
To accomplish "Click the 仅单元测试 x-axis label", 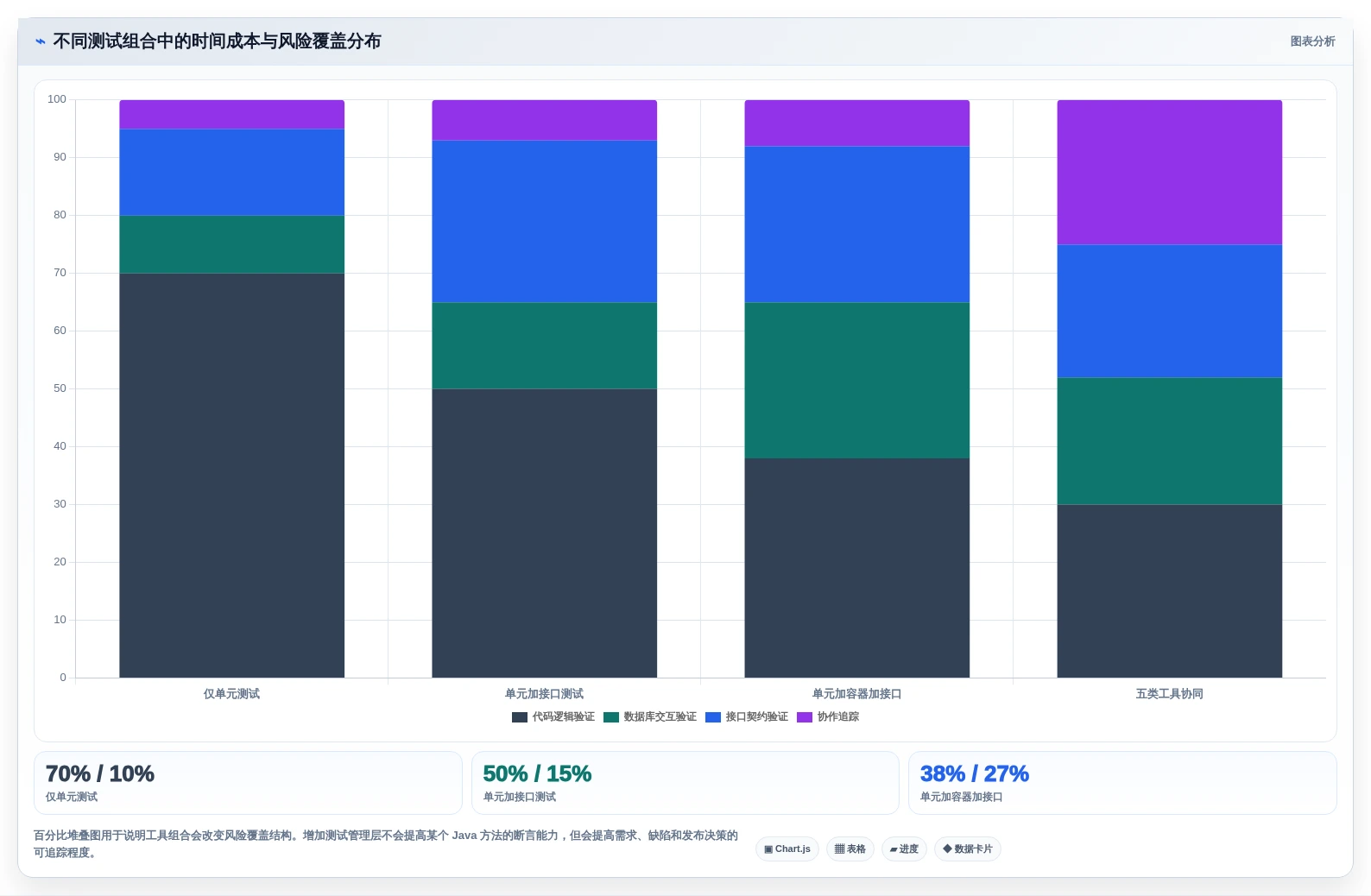I will pyautogui.click(x=231, y=694).
